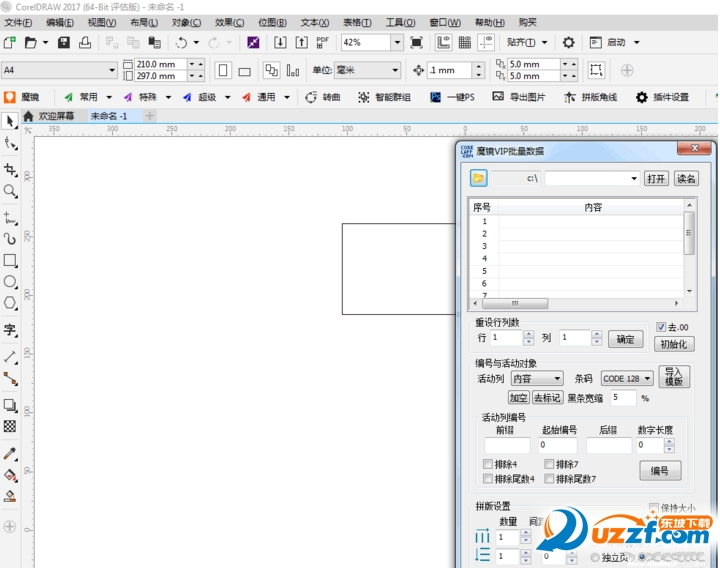Click the 起始编号 input field

click(x=558, y=444)
